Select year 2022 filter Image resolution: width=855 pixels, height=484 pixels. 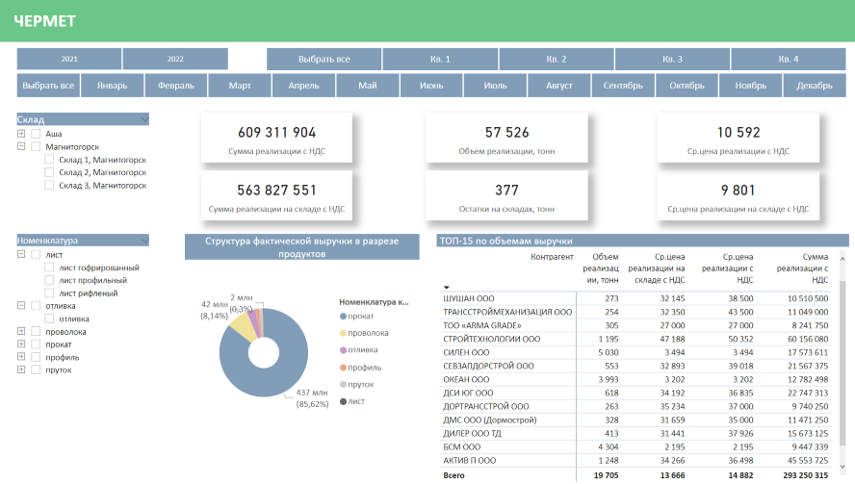tap(175, 59)
